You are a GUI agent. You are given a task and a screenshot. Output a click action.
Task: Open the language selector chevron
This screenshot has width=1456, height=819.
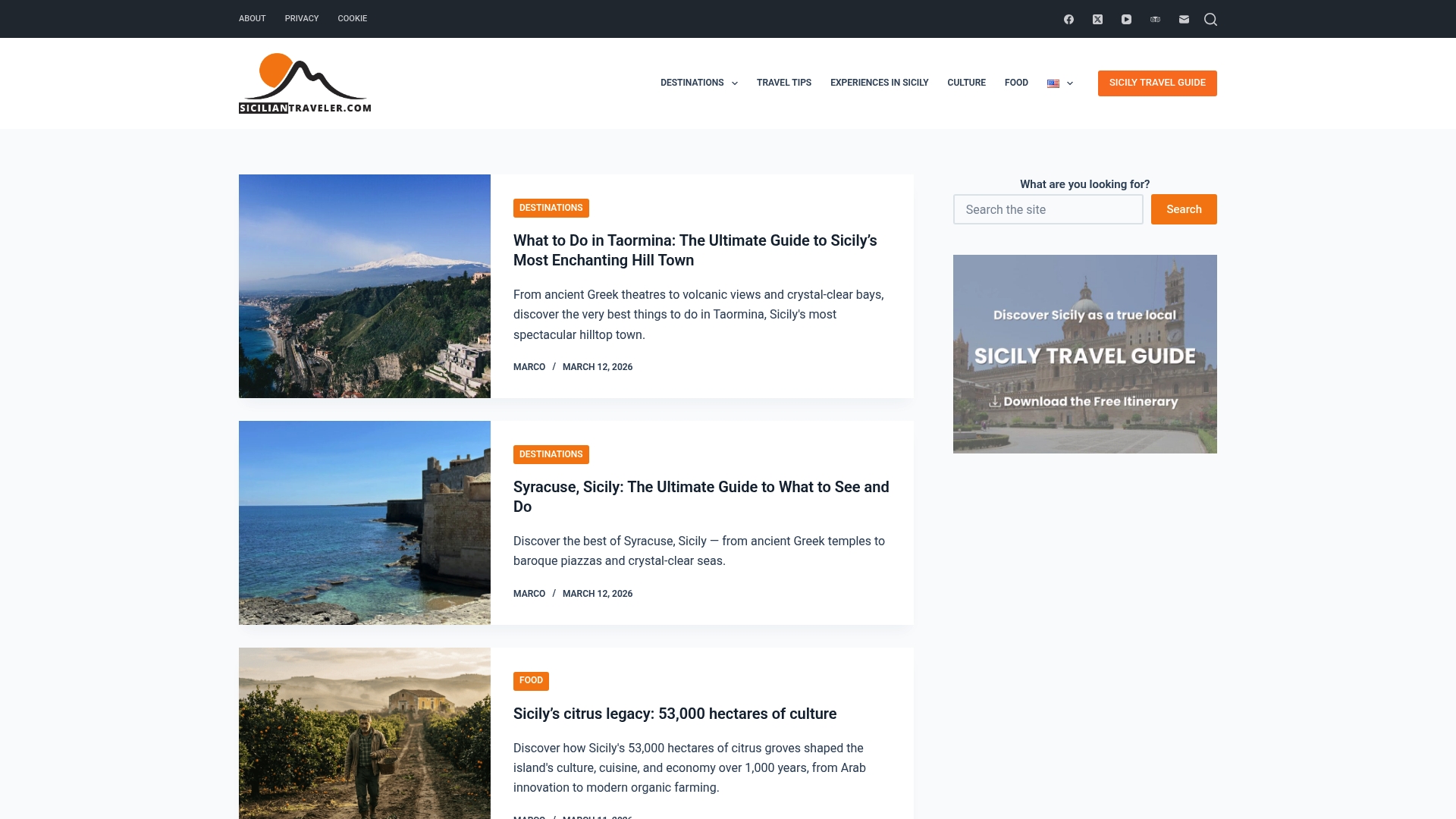[x=1069, y=83]
